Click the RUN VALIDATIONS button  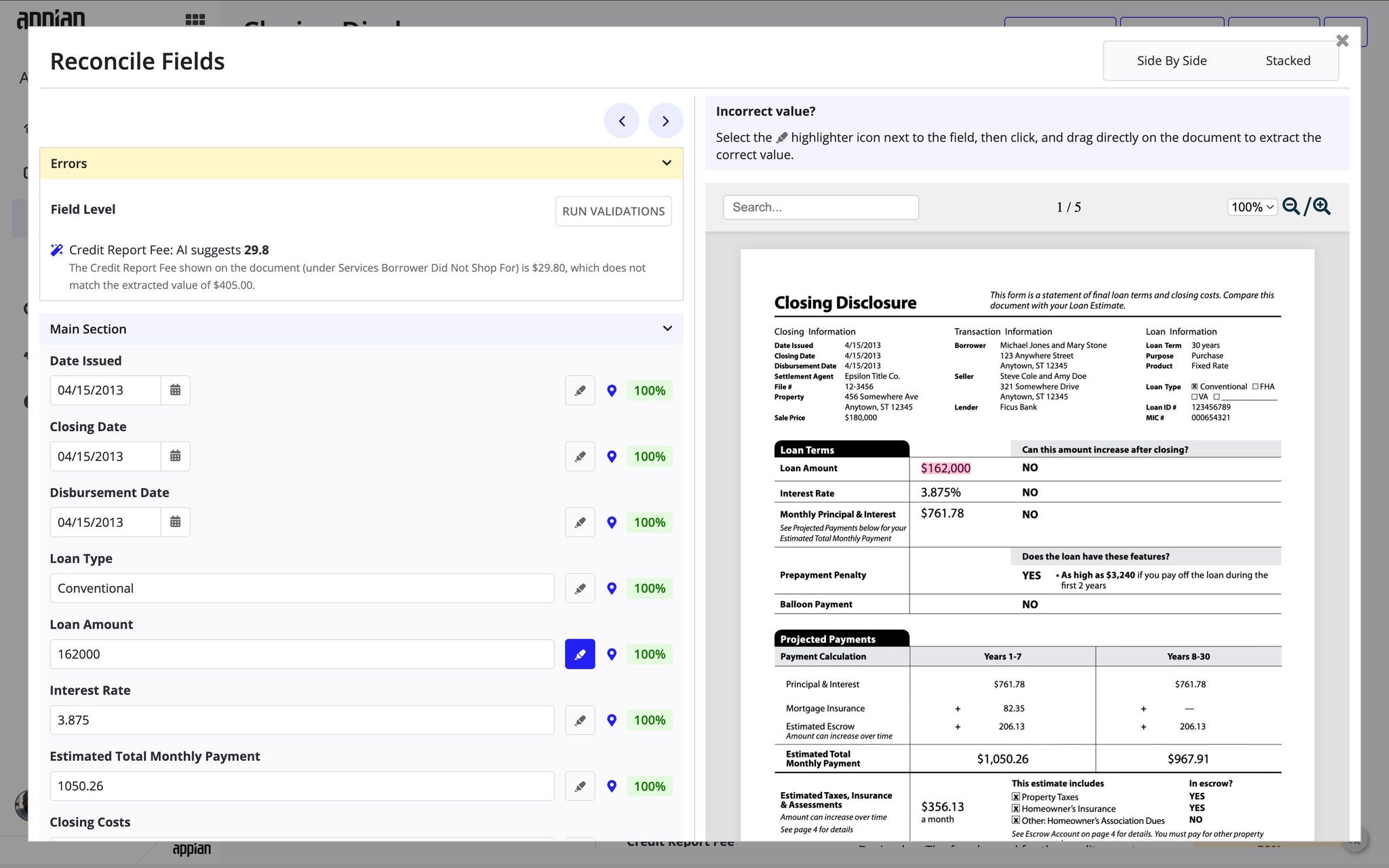613,212
